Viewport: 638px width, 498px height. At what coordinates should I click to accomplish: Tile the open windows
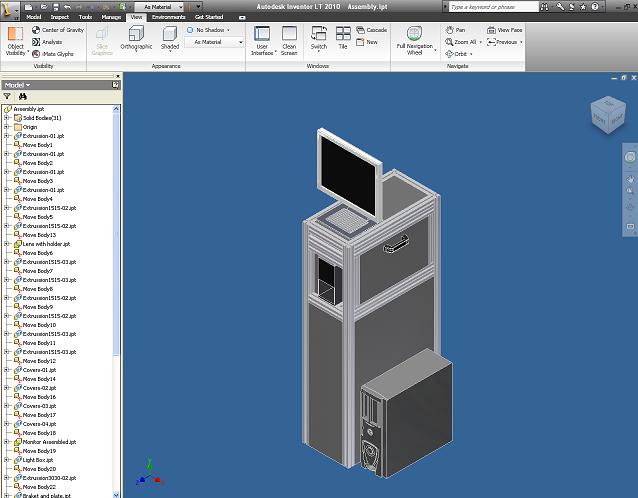(x=343, y=38)
